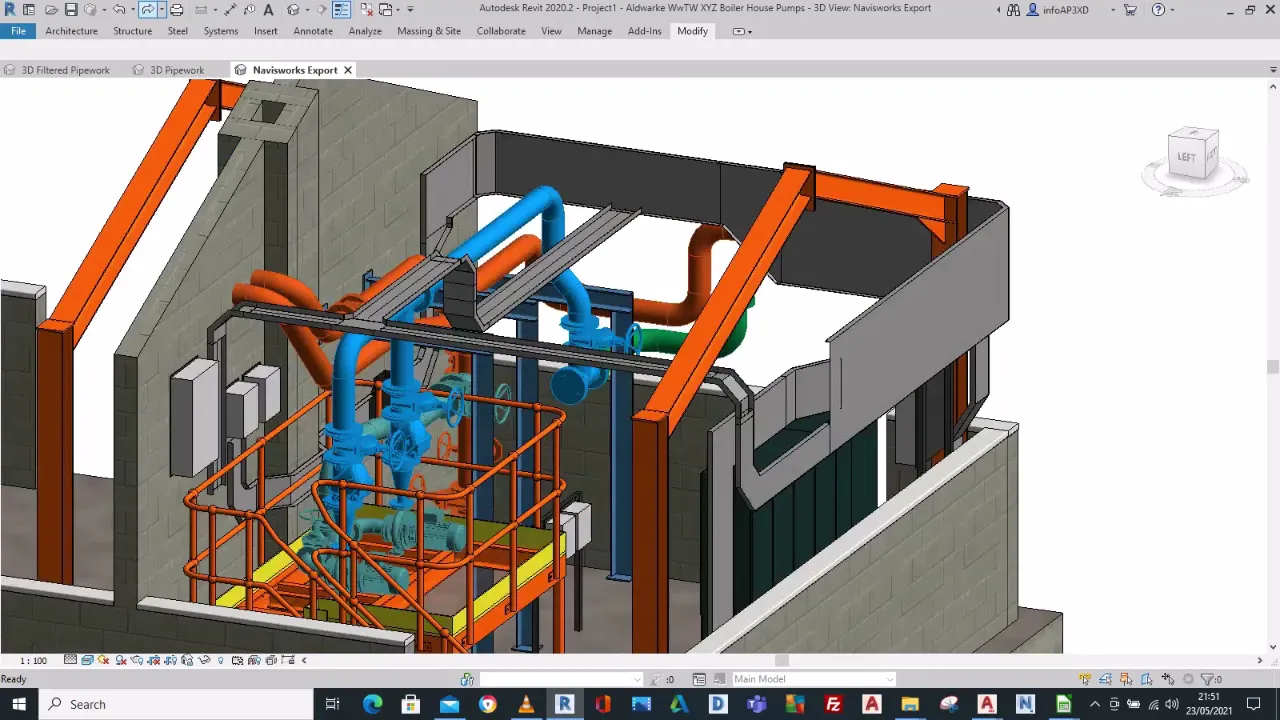Open the Autodesk App Store cart icon
Image resolution: width=1280 pixels, height=720 pixels.
point(1130,10)
